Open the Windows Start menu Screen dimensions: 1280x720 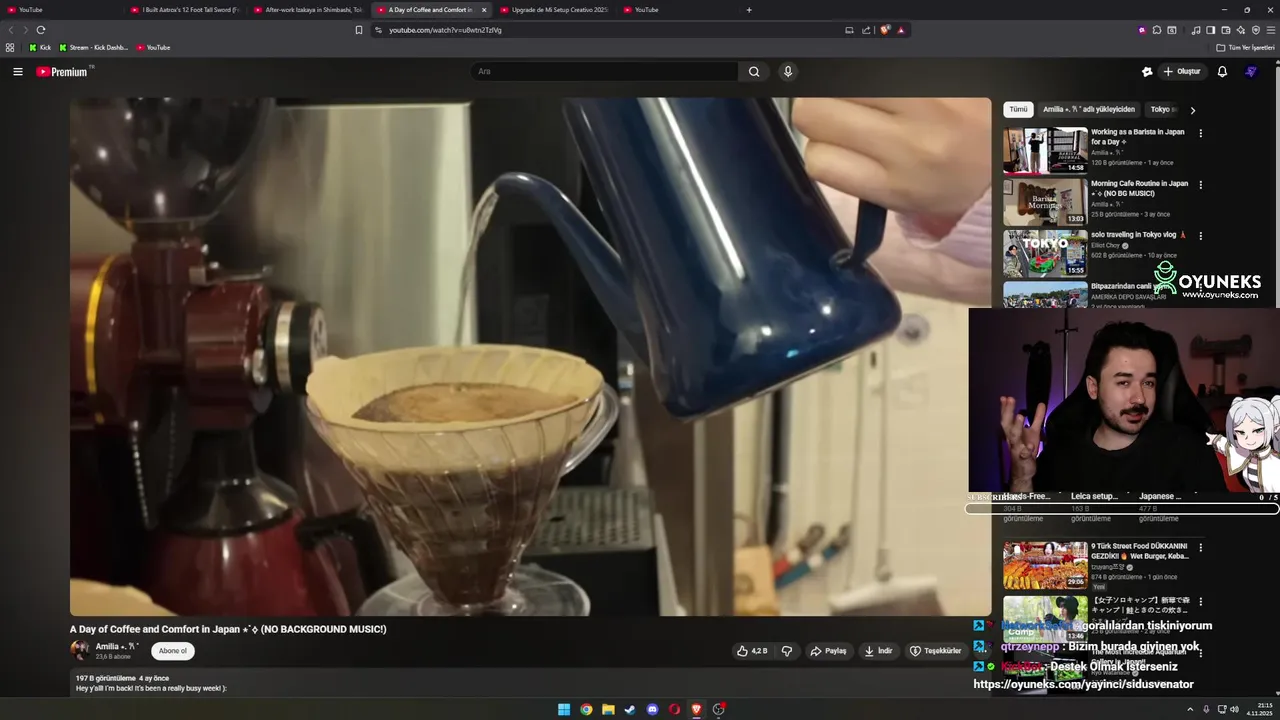[x=564, y=710]
